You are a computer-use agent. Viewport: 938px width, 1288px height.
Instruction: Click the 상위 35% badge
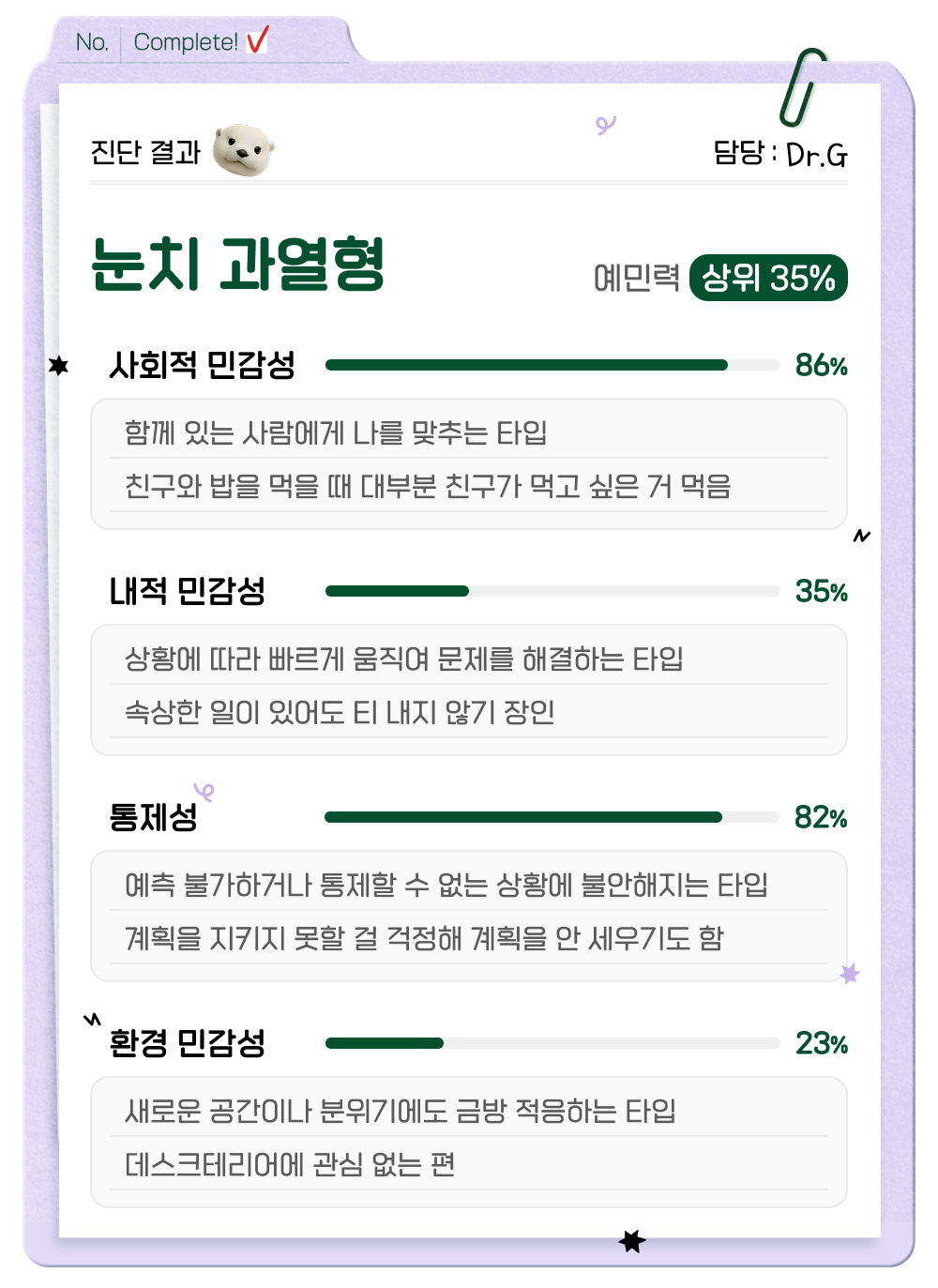[x=768, y=278]
